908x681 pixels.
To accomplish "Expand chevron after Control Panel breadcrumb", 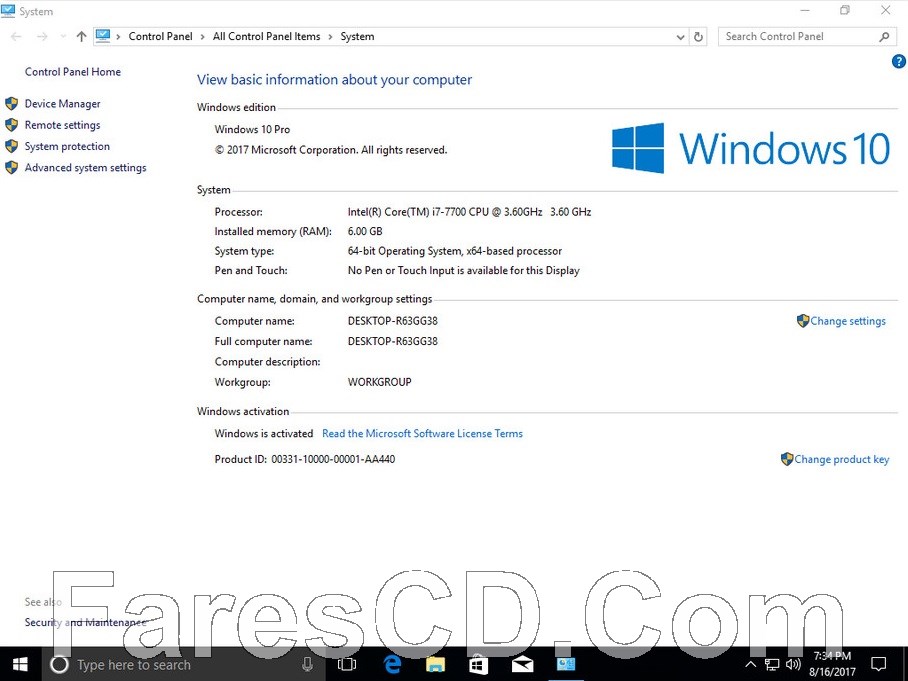I will [203, 37].
